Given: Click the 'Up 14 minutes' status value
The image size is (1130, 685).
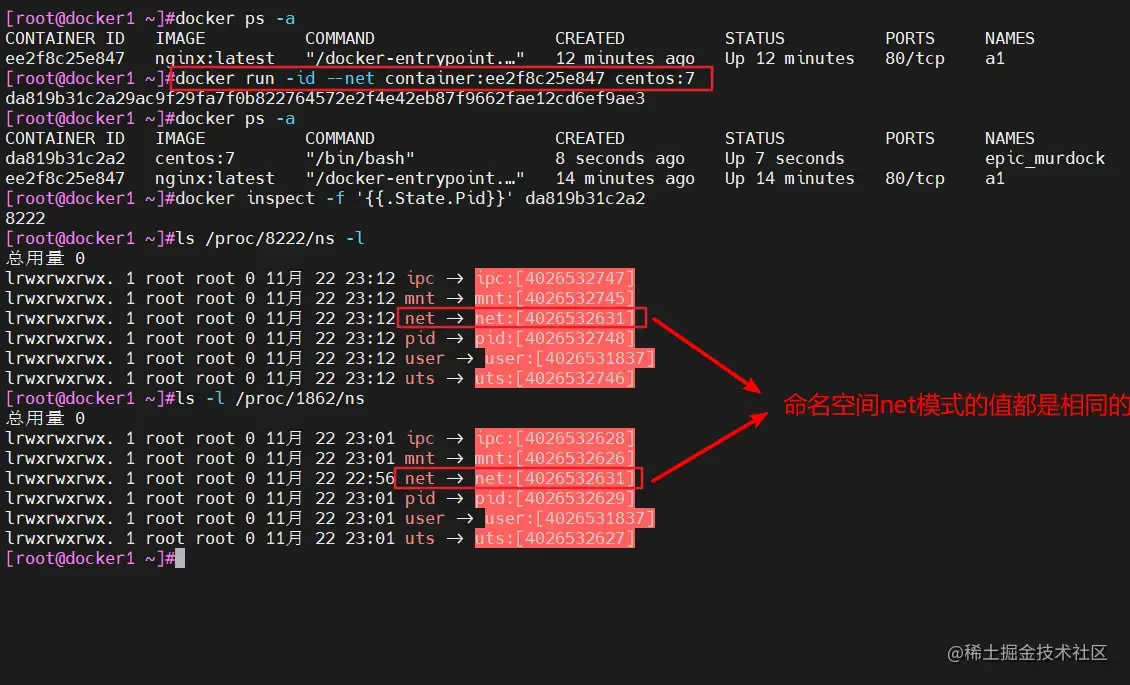Looking at the screenshot, I should [789, 179].
